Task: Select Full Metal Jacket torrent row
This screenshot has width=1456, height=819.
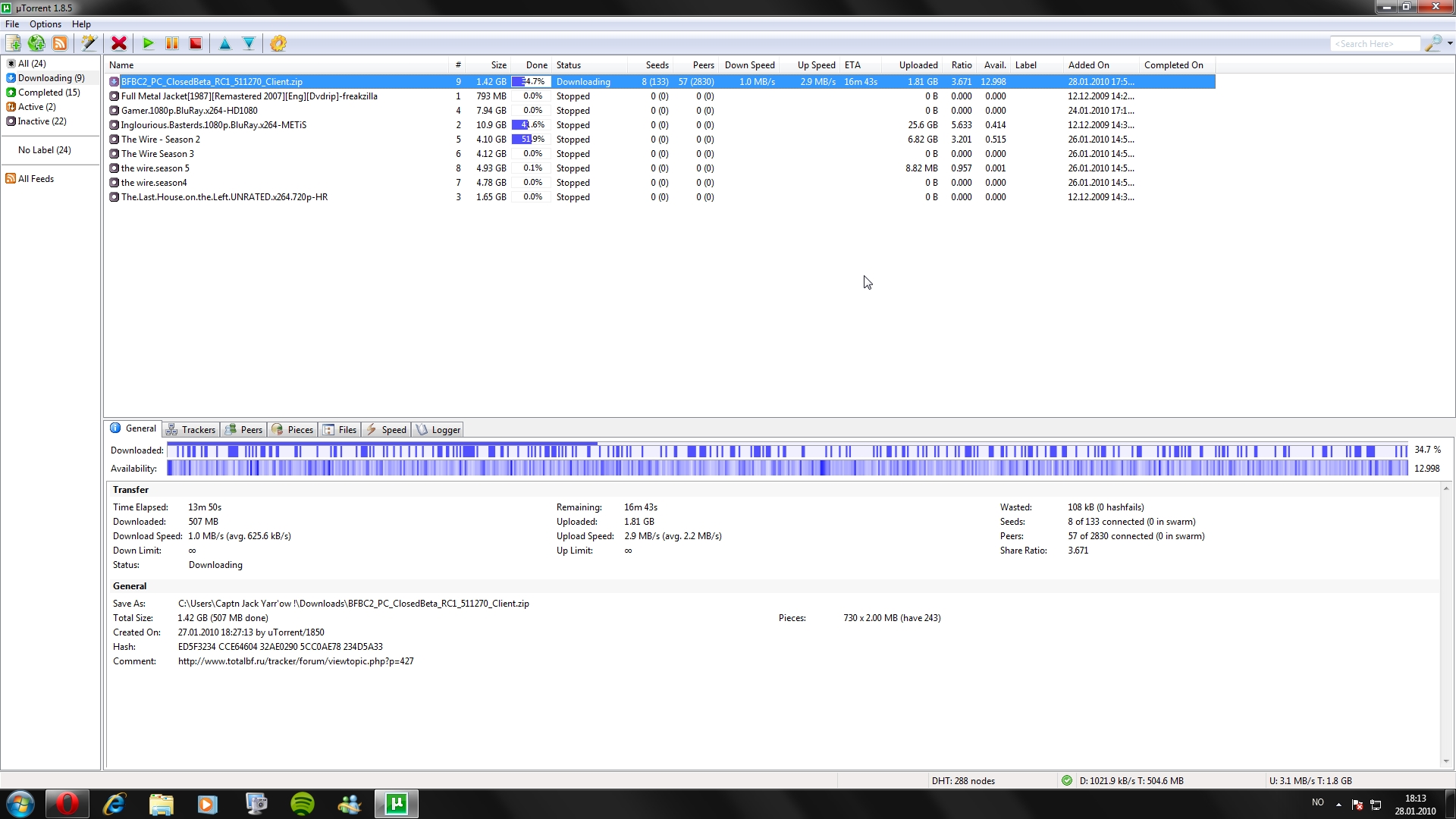Action: (660, 96)
